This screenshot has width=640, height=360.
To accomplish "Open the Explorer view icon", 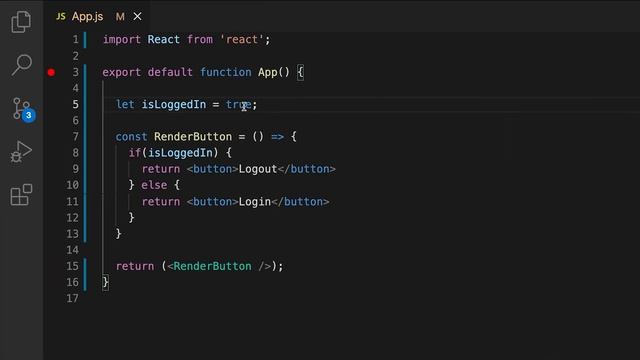I will point(21,21).
